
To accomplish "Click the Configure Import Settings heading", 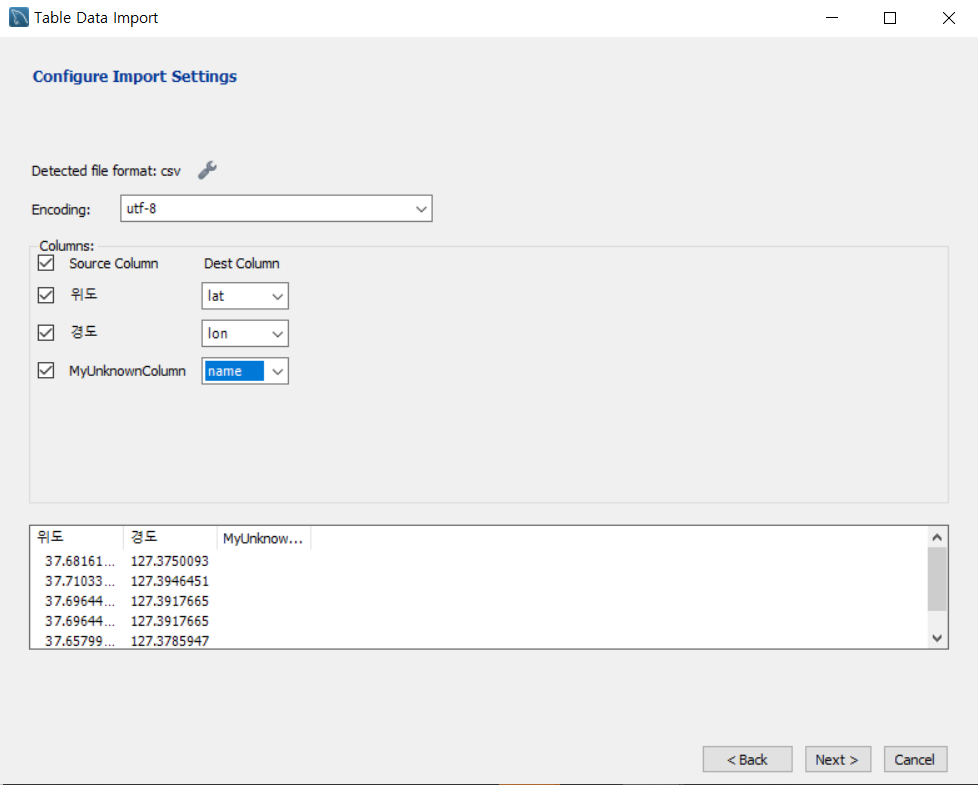I will click(135, 76).
